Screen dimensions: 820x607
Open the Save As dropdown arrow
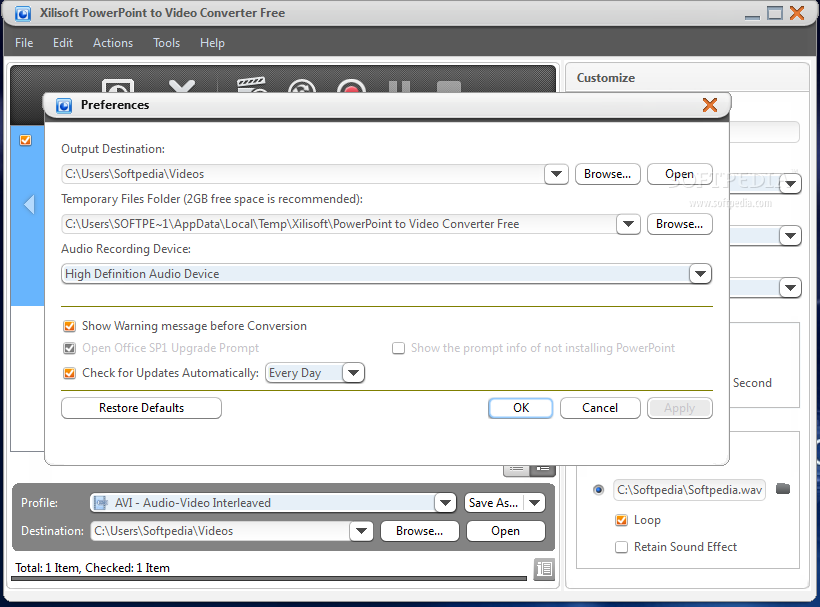534,503
